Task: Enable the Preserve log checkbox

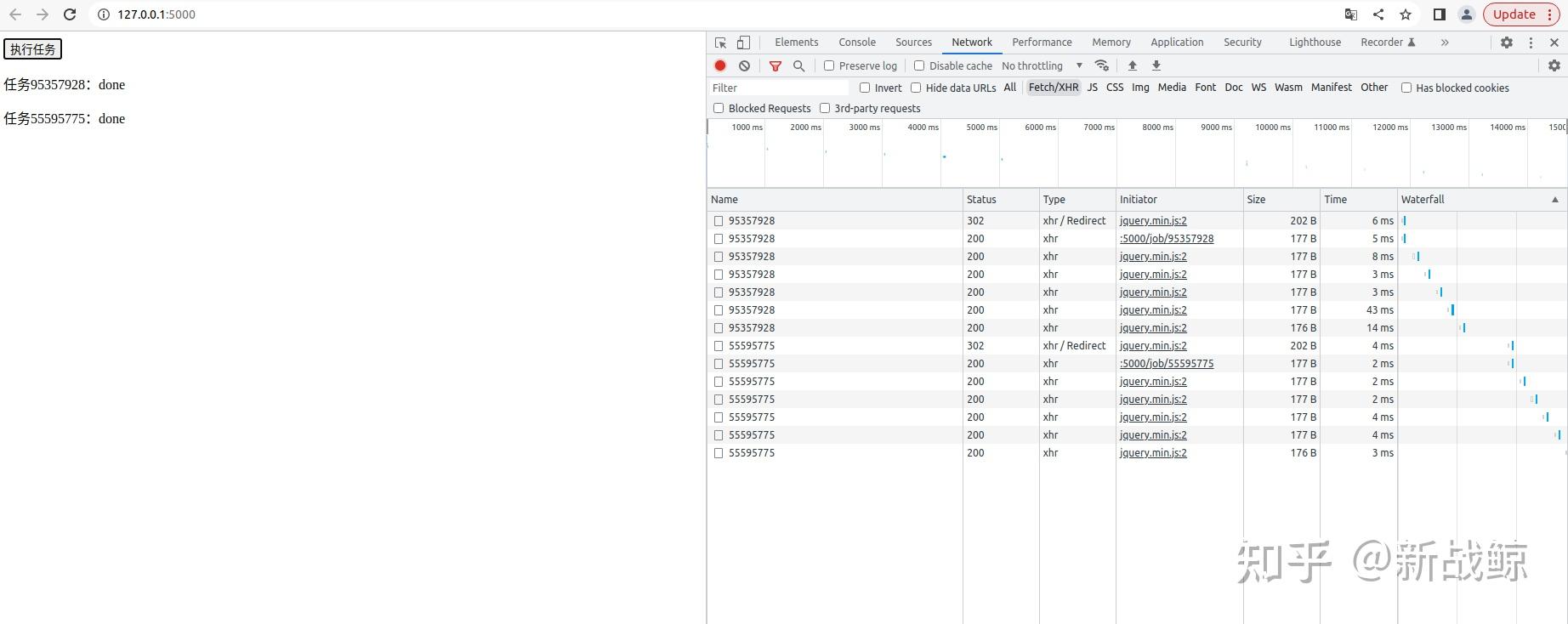Action: click(829, 65)
